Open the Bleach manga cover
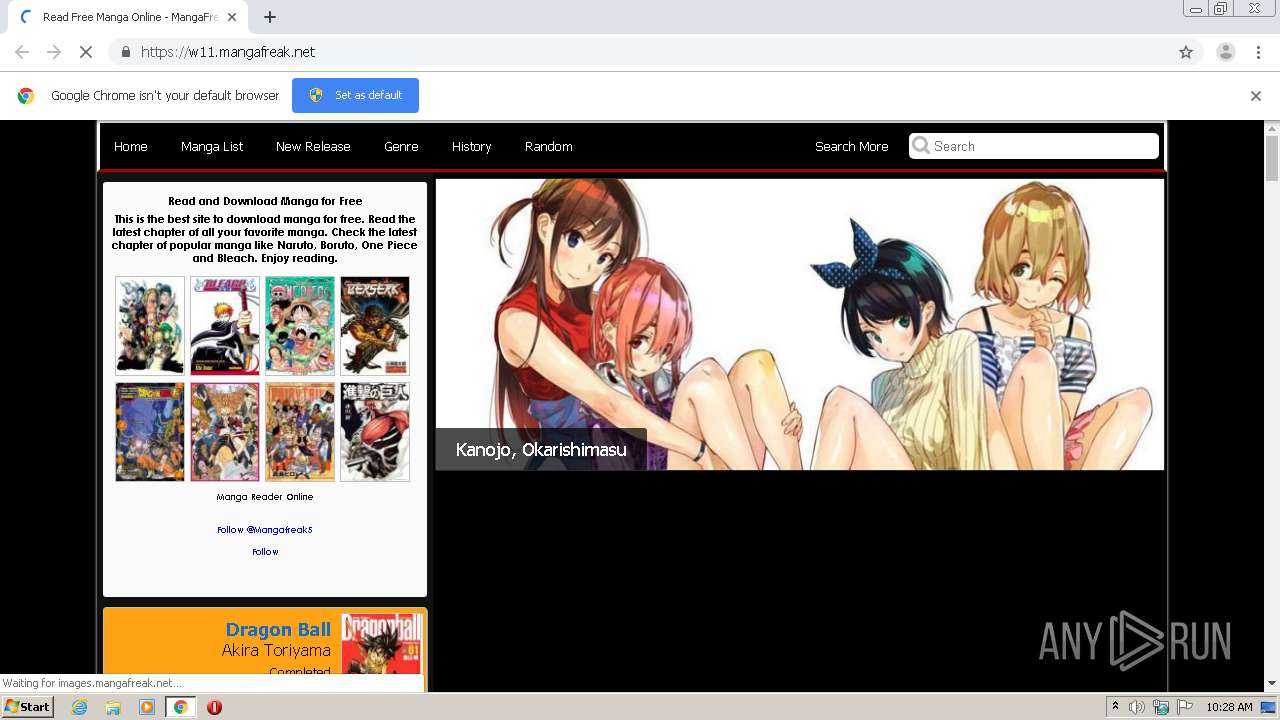The image size is (1280, 720). point(225,326)
